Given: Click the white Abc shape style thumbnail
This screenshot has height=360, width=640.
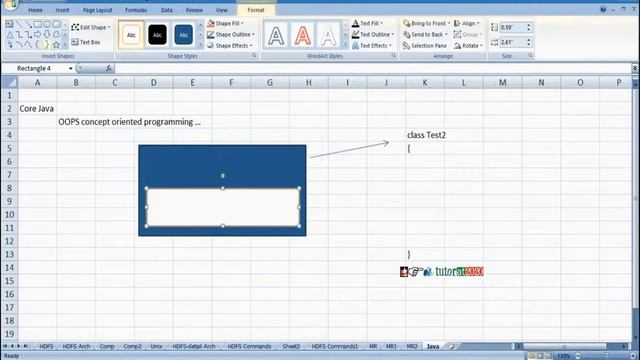Looking at the screenshot, I should (x=131, y=35).
